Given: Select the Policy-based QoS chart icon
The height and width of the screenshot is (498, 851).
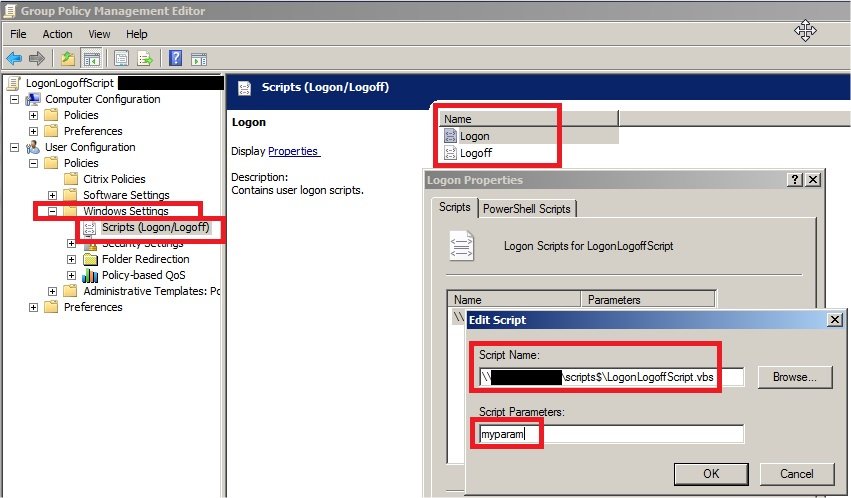Looking at the screenshot, I should pyautogui.click(x=89, y=275).
